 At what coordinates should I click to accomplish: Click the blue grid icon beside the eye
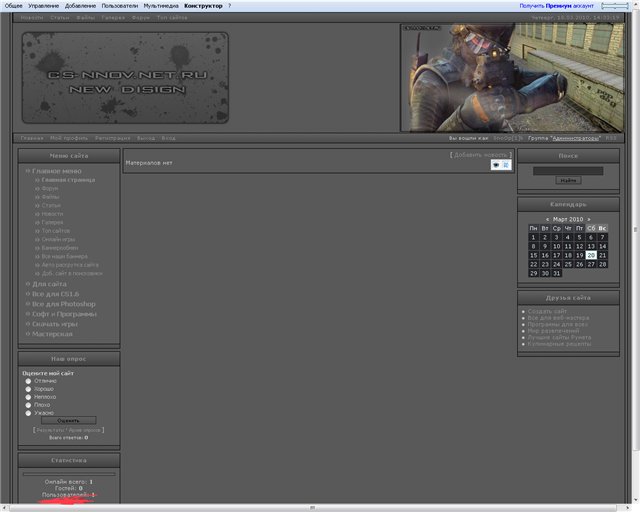506,165
